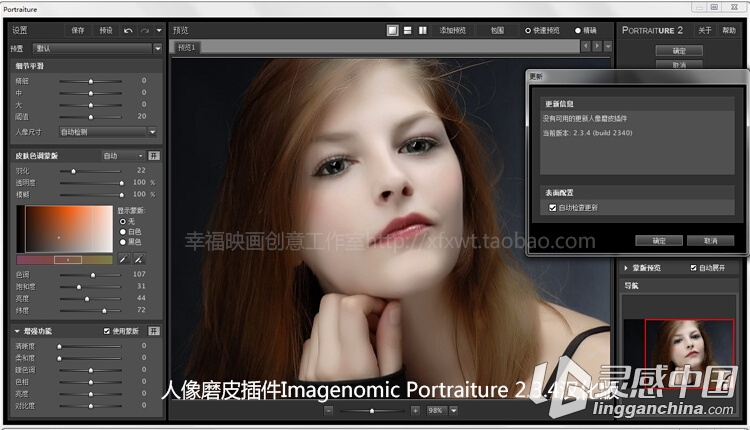Click 确定 button under Portraiture 2 title

click(679, 51)
